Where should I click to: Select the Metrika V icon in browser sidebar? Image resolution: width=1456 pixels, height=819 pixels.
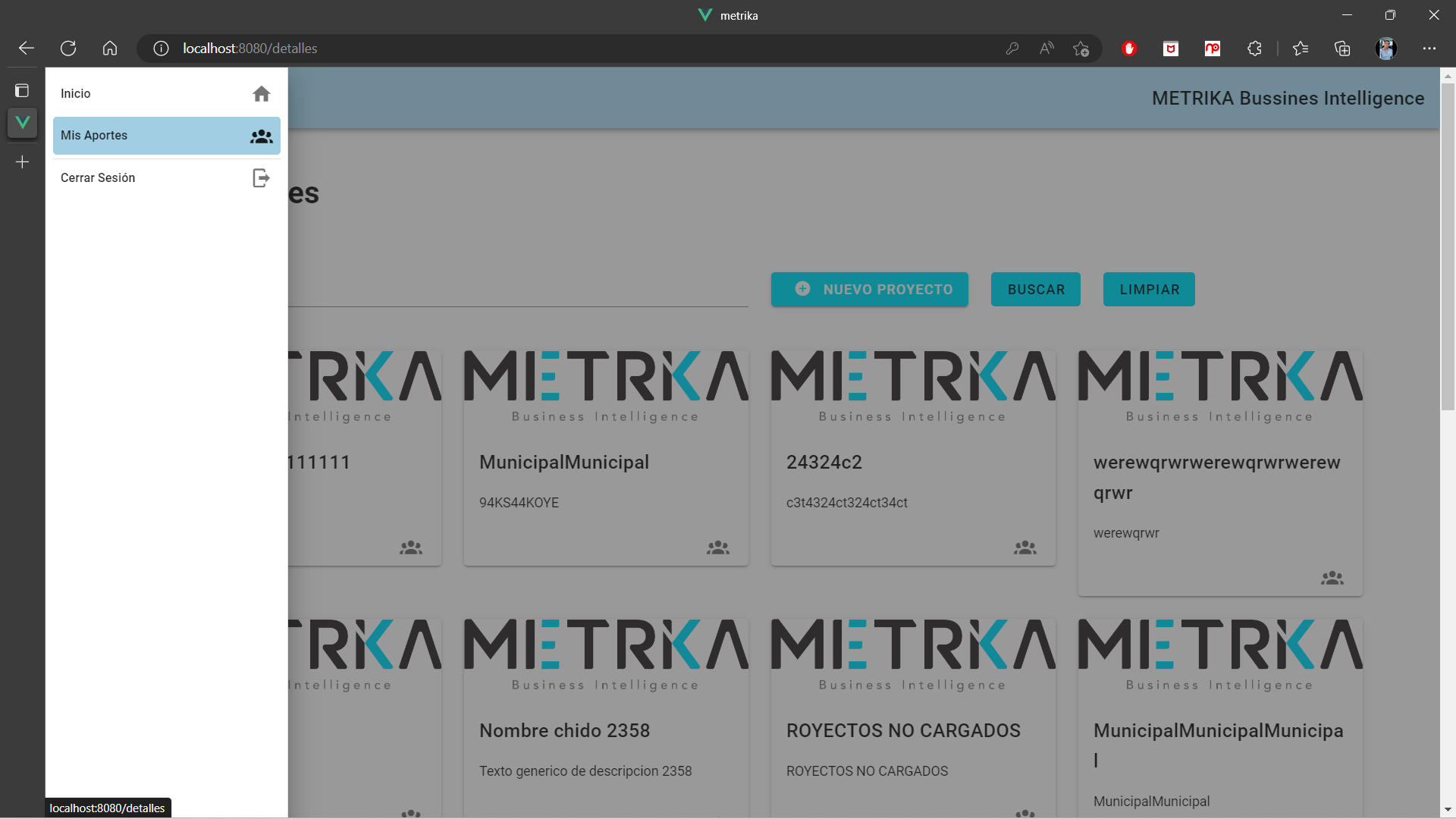(x=22, y=121)
